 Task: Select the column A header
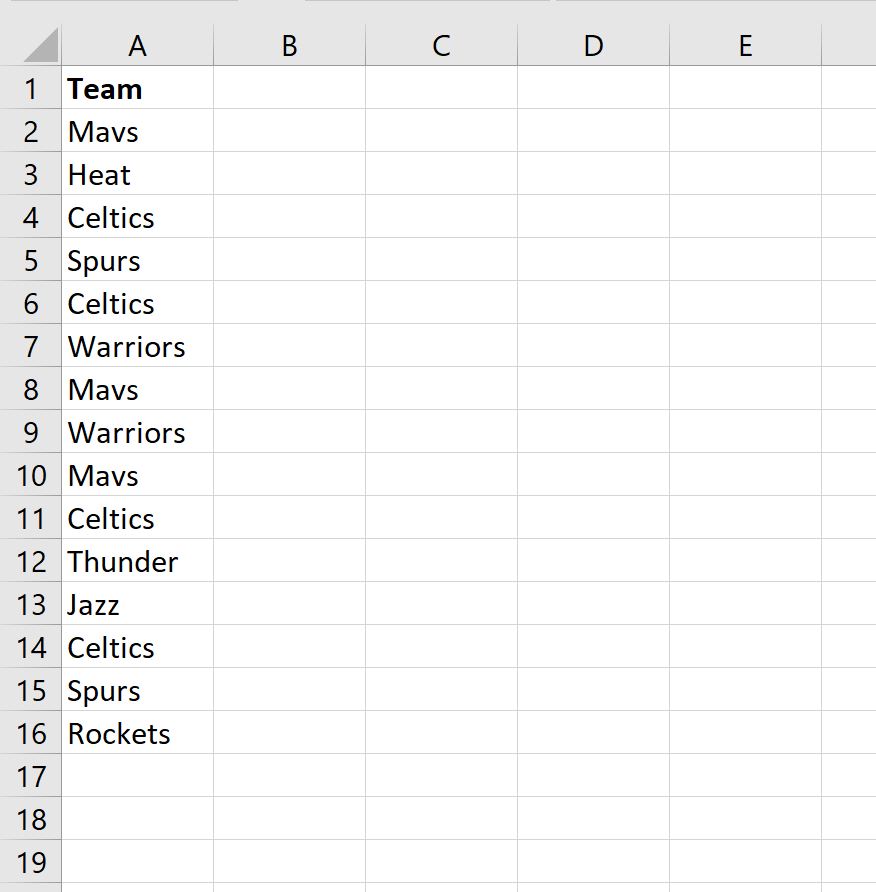(x=137, y=46)
